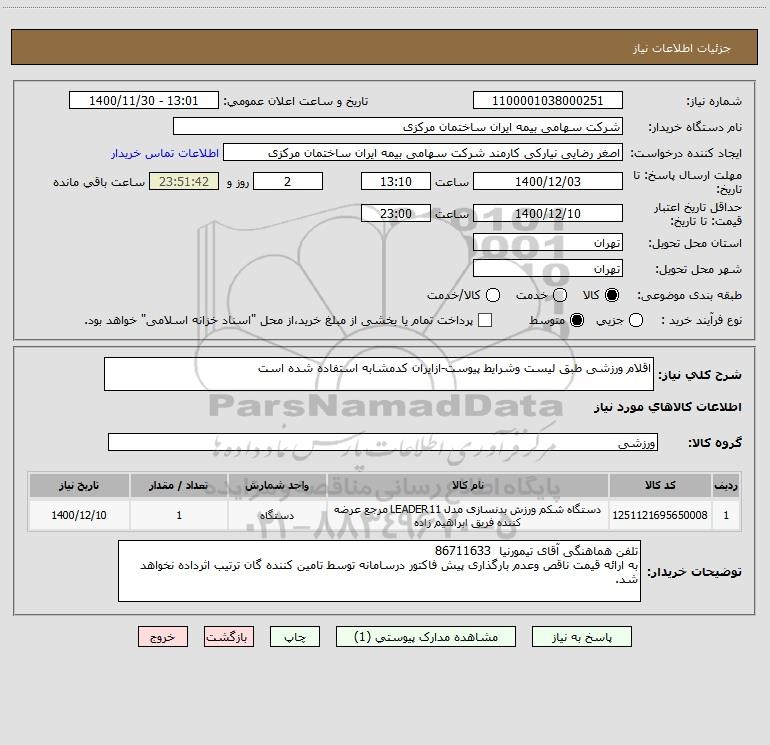This screenshot has width=770, height=745.
Task: Click the countdown timer 23:51:42
Action: tap(184, 181)
